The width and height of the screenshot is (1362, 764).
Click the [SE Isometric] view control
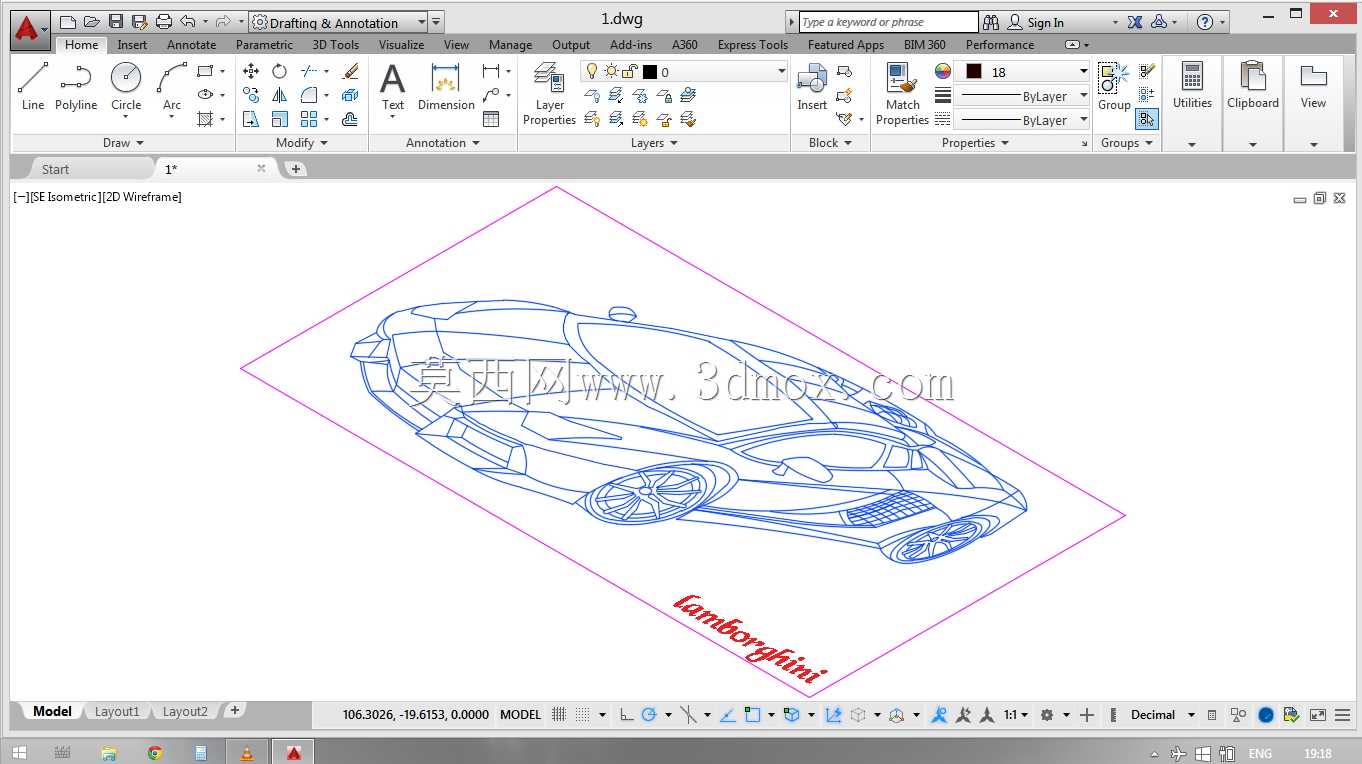[x=65, y=197]
